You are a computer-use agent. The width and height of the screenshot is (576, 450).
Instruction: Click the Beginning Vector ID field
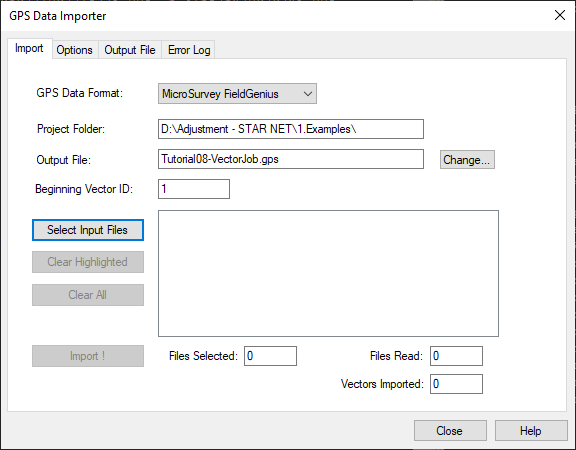(194, 189)
